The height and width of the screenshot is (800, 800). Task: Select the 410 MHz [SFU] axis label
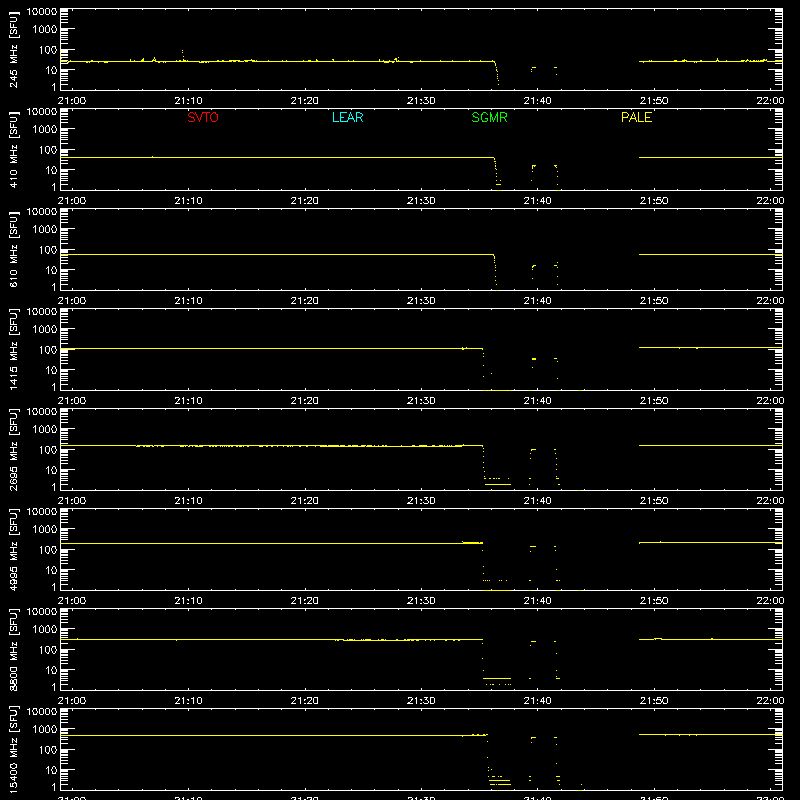coord(13,150)
